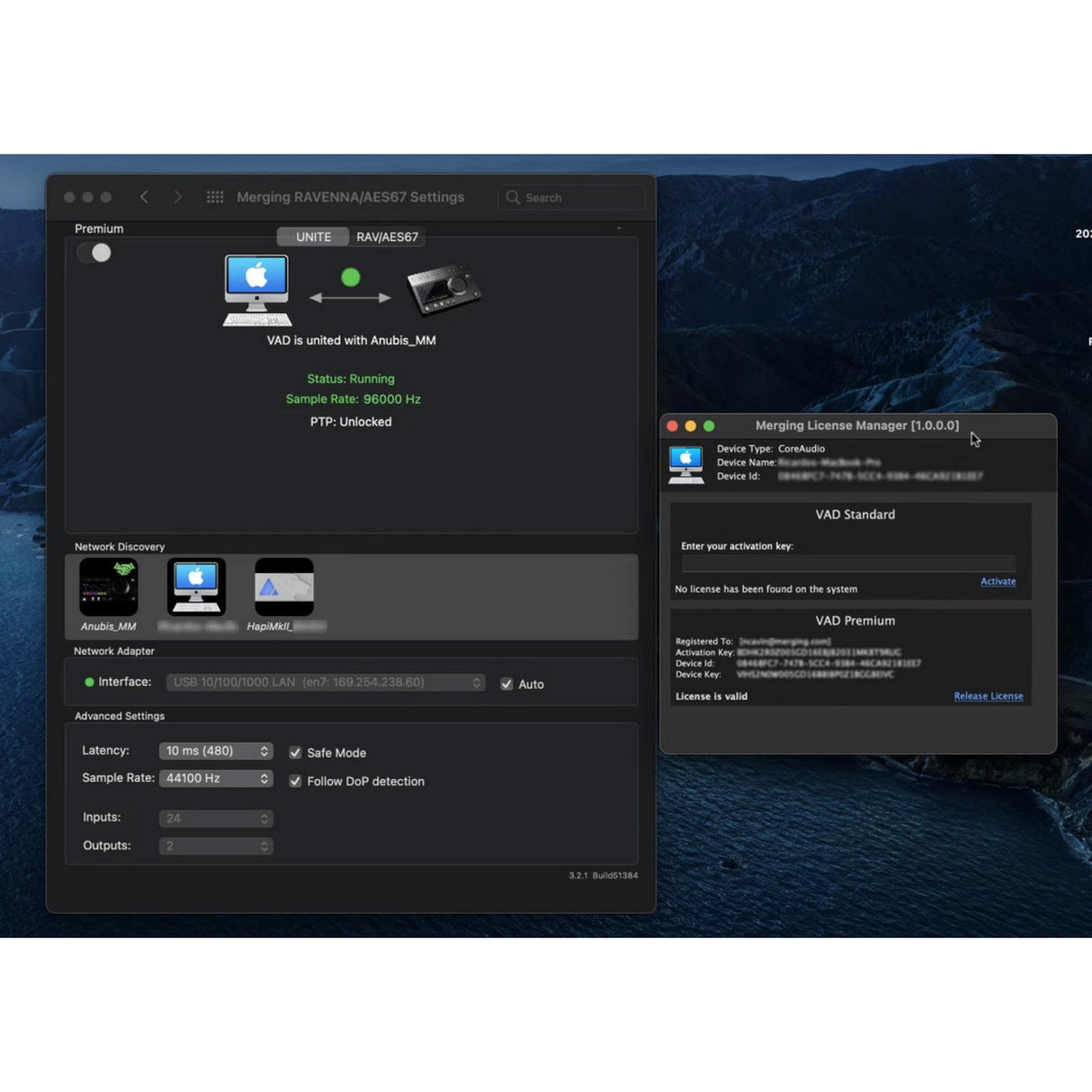
Task: Click the activation key input field
Action: 846,561
